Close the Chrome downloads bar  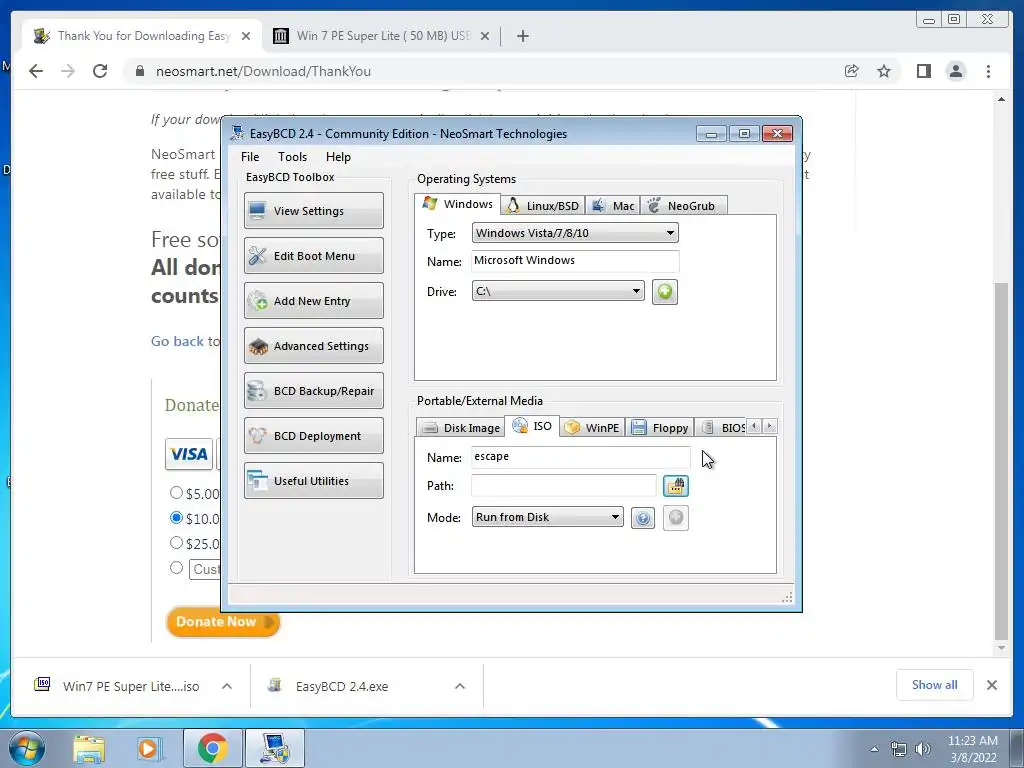tap(992, 685)
